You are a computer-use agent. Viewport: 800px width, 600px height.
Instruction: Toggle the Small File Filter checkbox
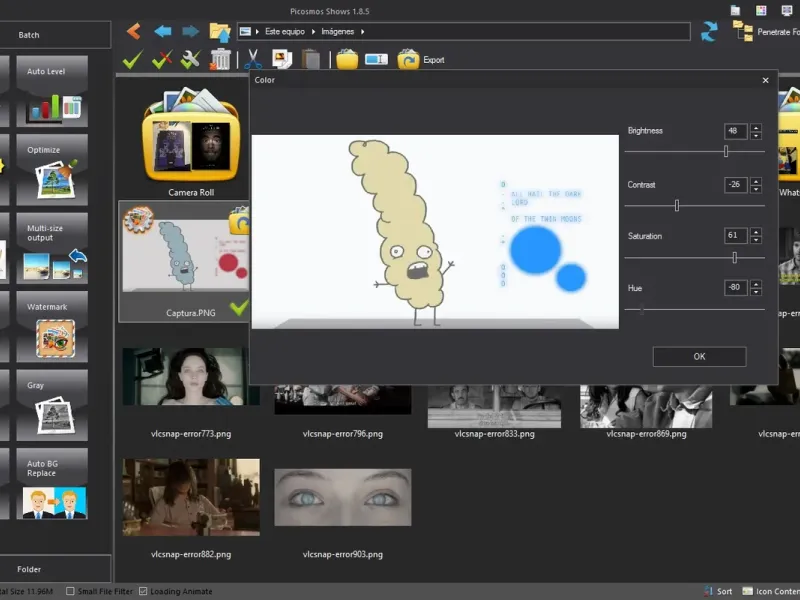coord(70,591)
